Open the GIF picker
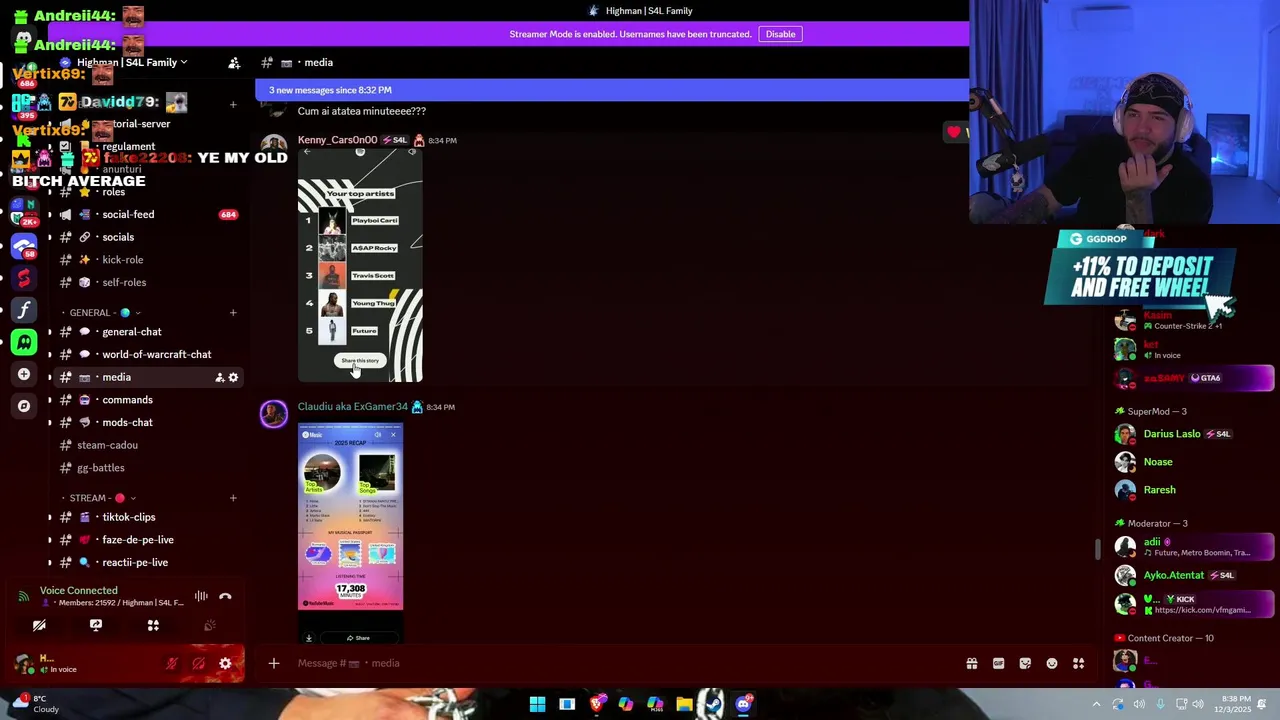1280x720 pixels. (x=998, y=663)
